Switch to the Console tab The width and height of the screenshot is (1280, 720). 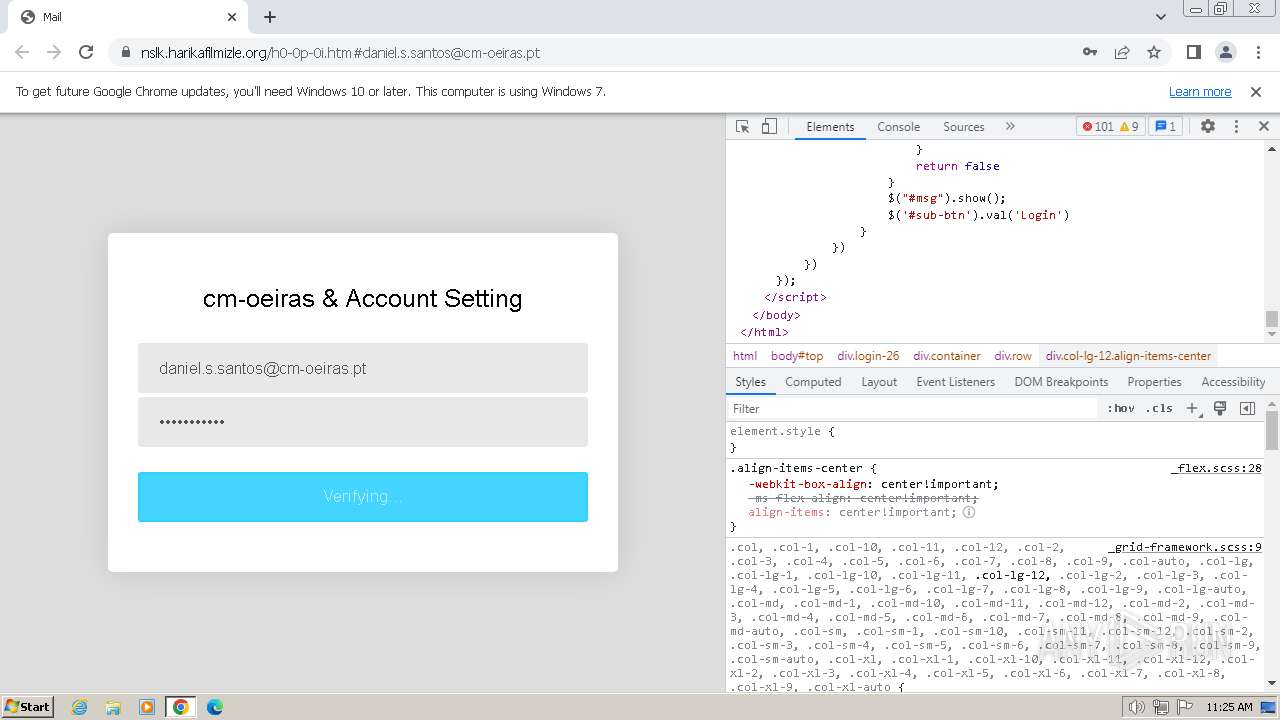coord(898,127)
